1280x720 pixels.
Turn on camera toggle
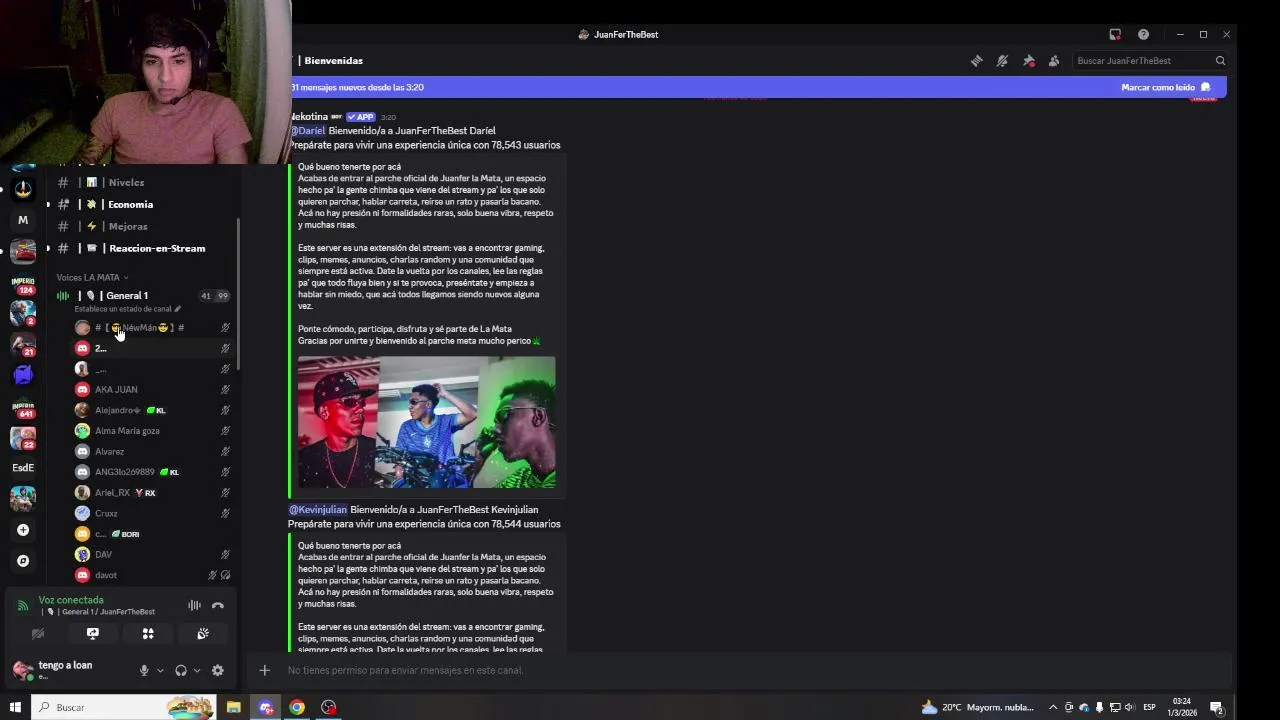[x=38, y=633]
